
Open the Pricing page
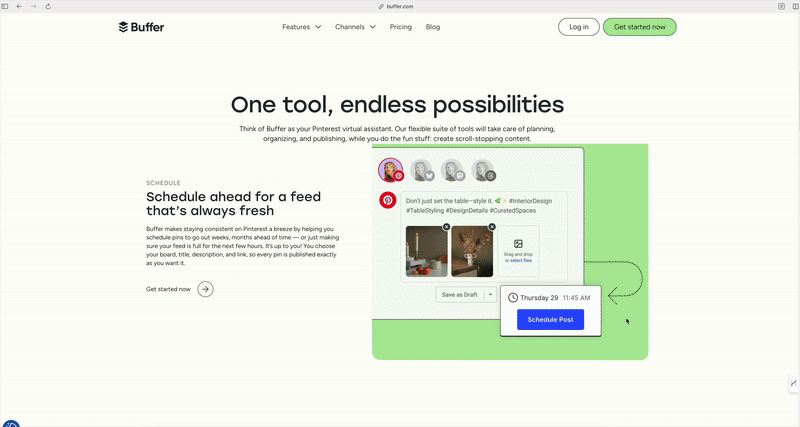point(400,27)
